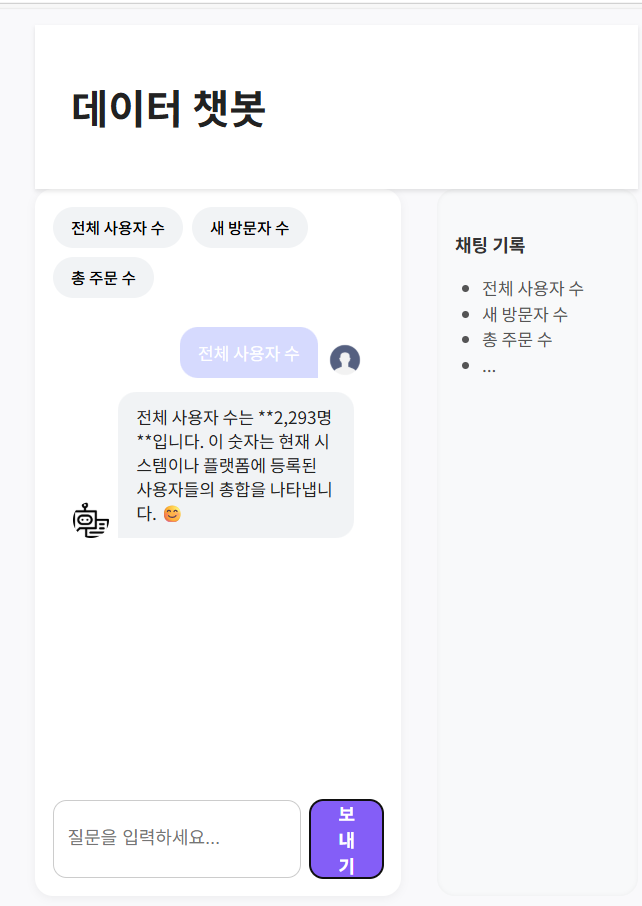Select the 새 방문자 수 suggestion chip
The width and height of the screenshot is (642, 906).
click(x=250, y=228)
